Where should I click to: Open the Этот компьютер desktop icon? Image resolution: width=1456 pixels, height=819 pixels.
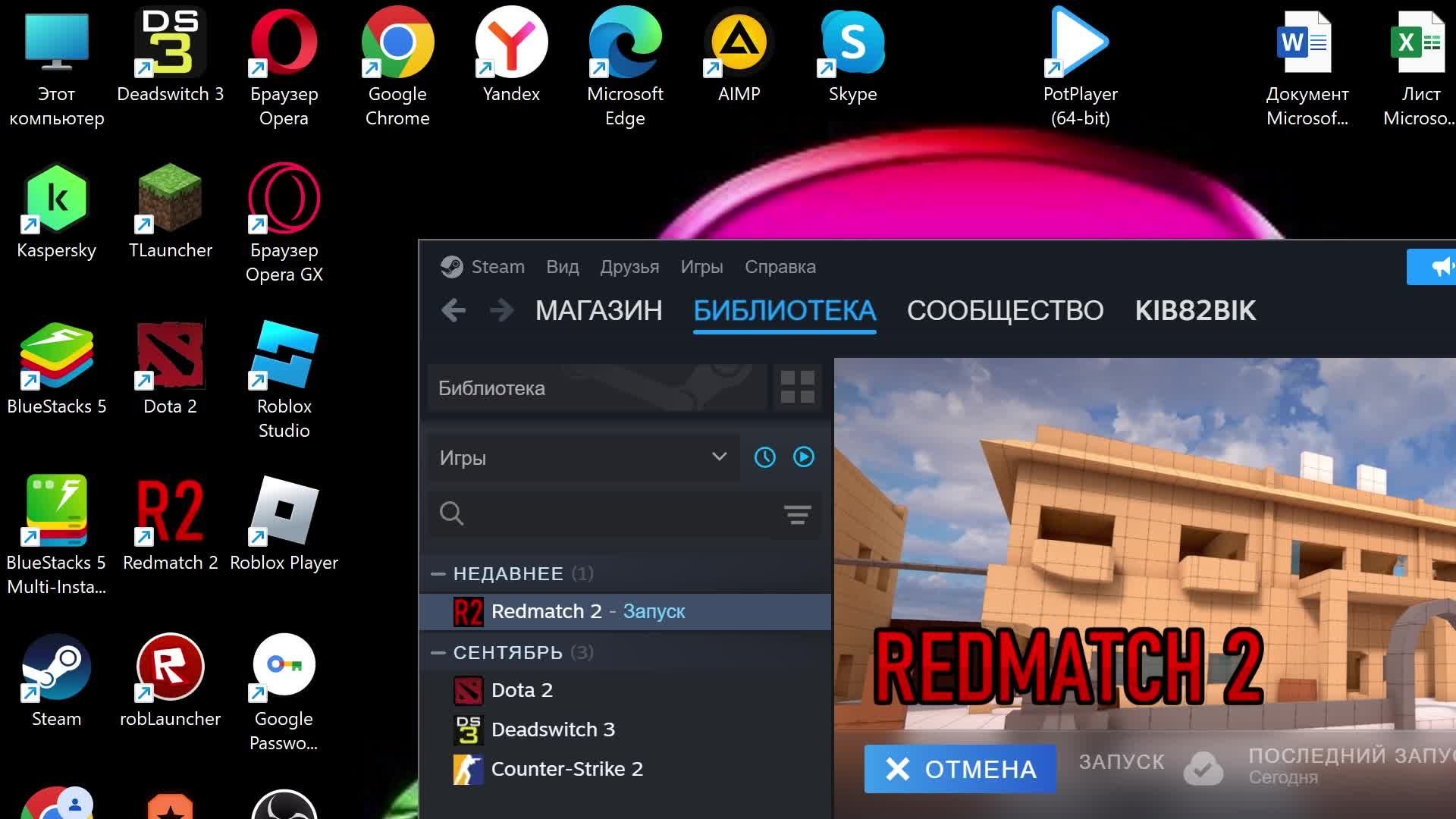[x=57, y=67]
